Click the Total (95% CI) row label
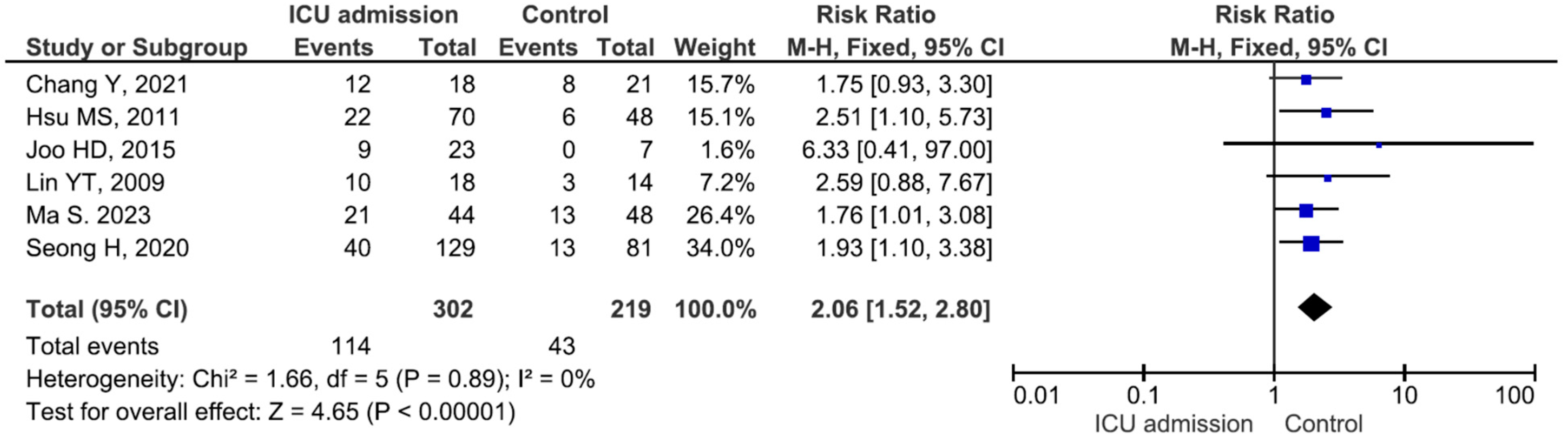 coord(106,309)
